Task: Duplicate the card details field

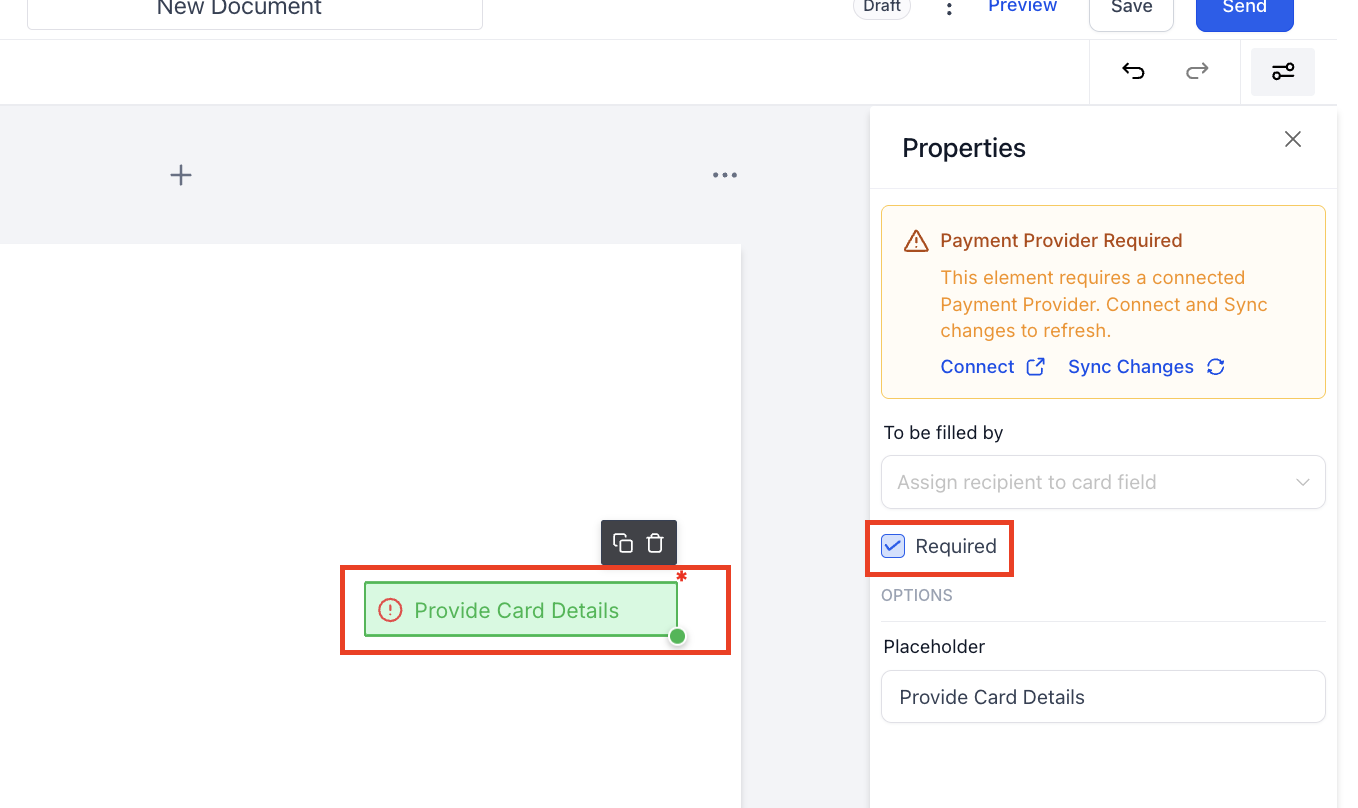Action: coord(623,543)
